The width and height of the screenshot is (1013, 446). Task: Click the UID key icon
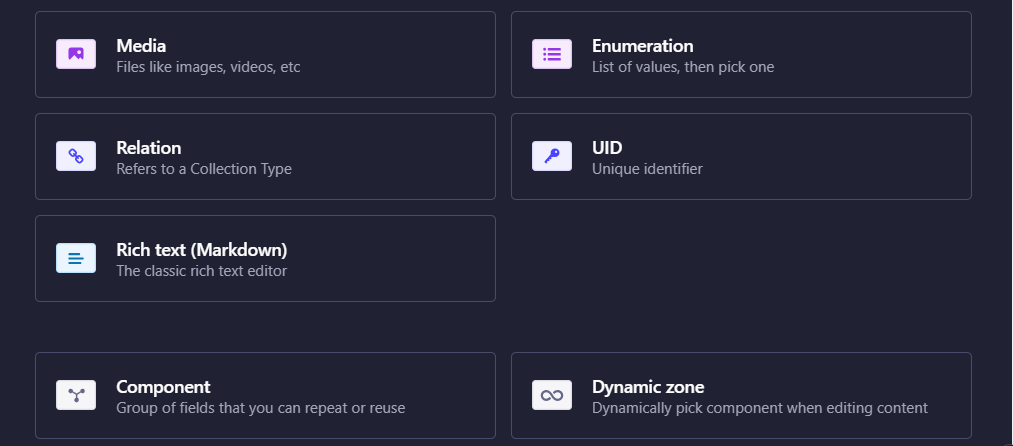click(x=552, y=156)
